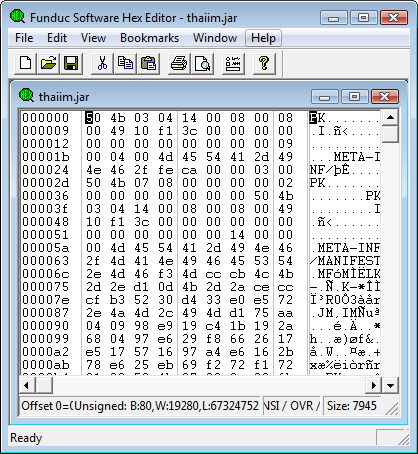Image resolution: width=418 pixels, height=454 pixels.
Task: Click byte f3 in row 00006c
Action: (166, 274)
